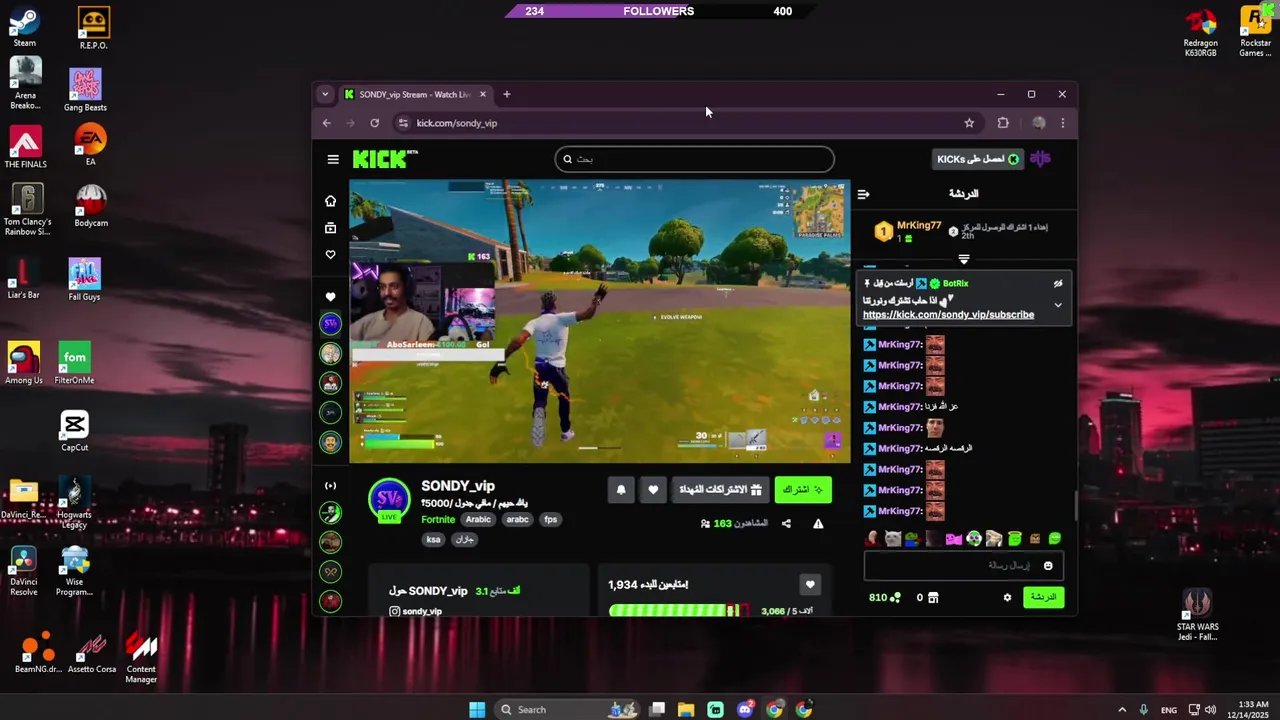Screen dimensions: 1280x720
Task: Select the fps tag
Action: (x=550, y=520)
